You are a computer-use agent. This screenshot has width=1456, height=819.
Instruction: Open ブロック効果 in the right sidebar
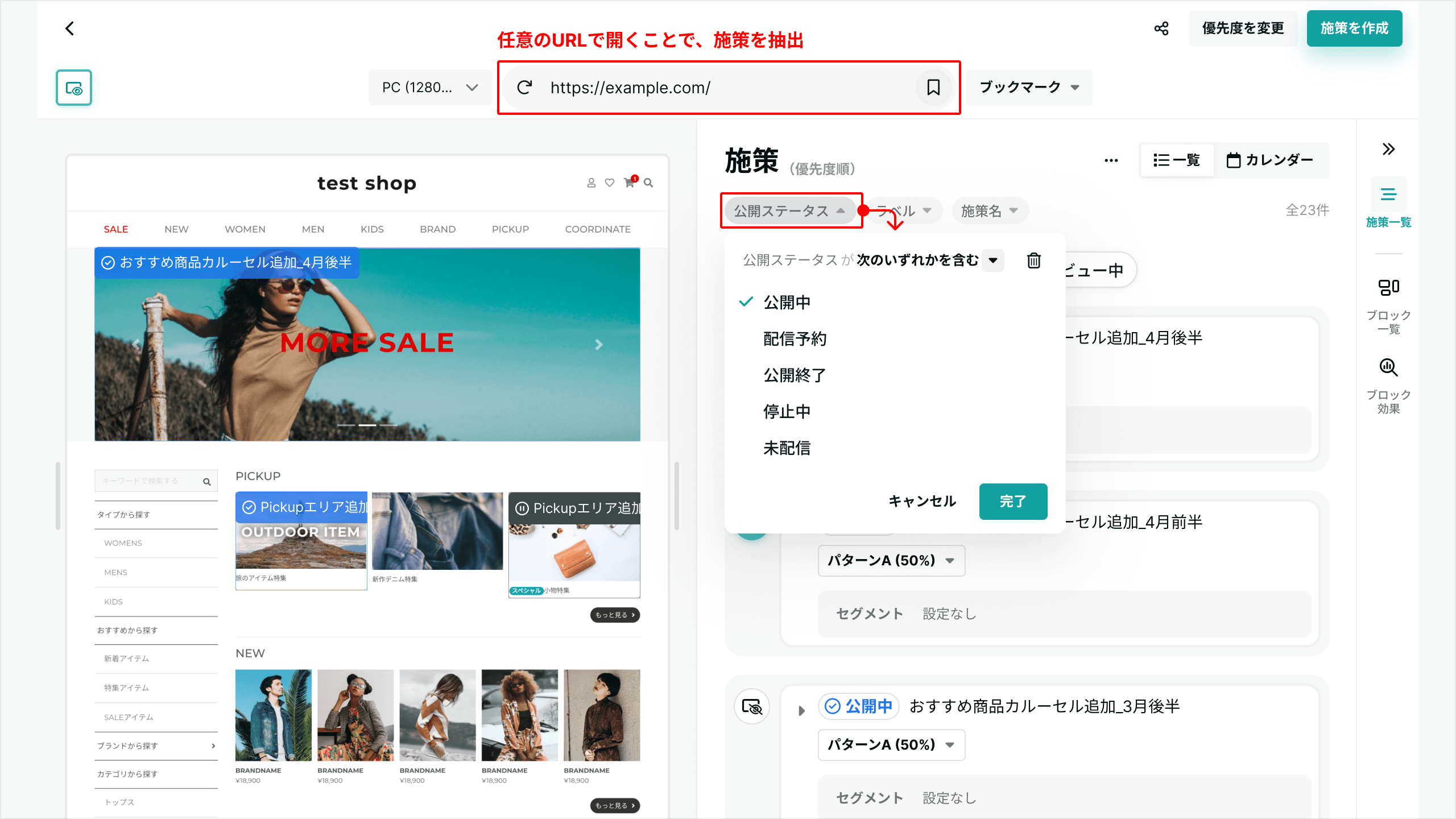pos(1388,384)
